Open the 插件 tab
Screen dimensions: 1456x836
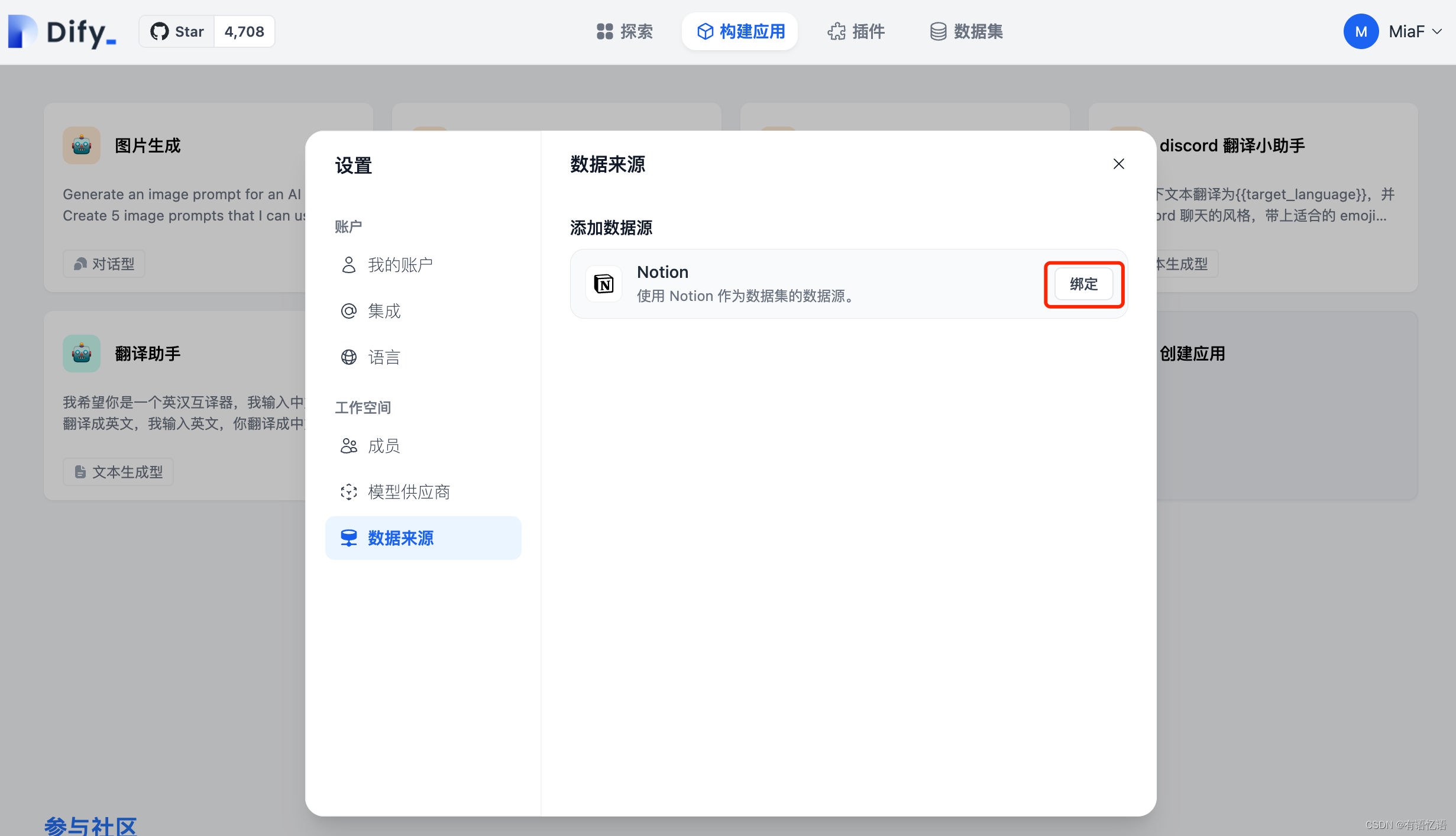(x=856, y=31)
